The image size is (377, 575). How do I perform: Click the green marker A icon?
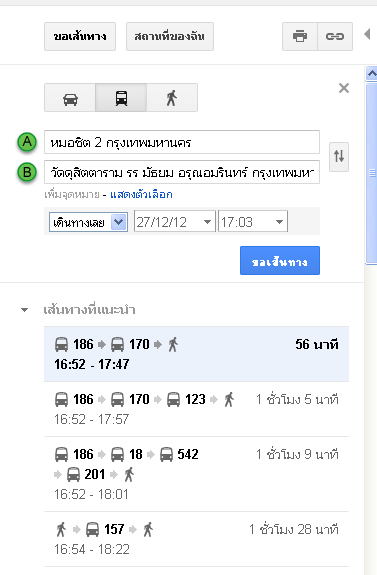tap(27, 142)
